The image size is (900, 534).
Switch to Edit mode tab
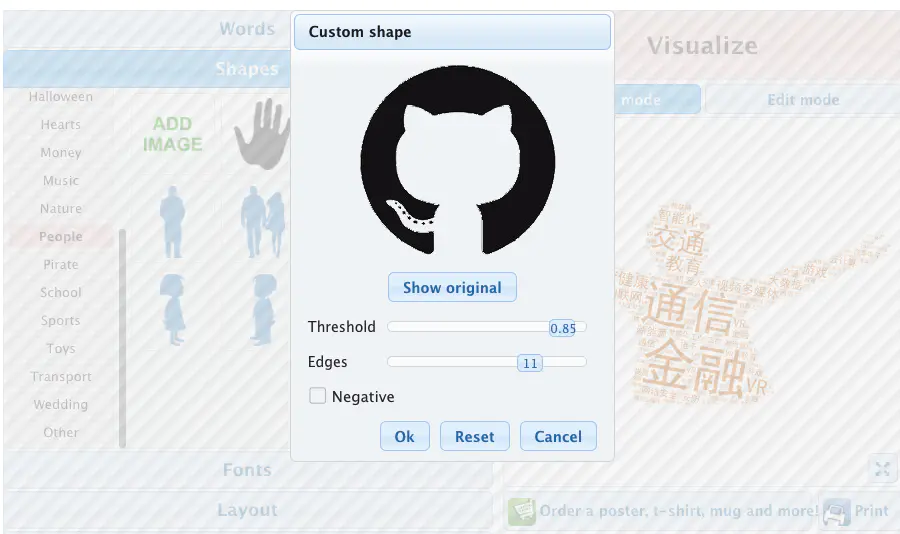click(x=802, y=100)
